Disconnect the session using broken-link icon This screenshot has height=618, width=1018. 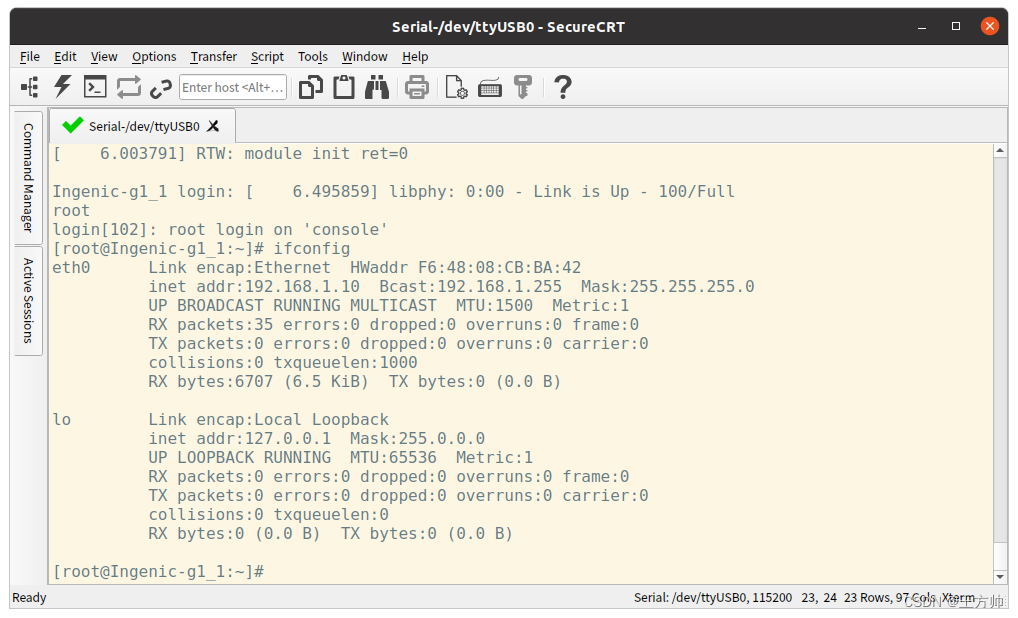(161, 87)
